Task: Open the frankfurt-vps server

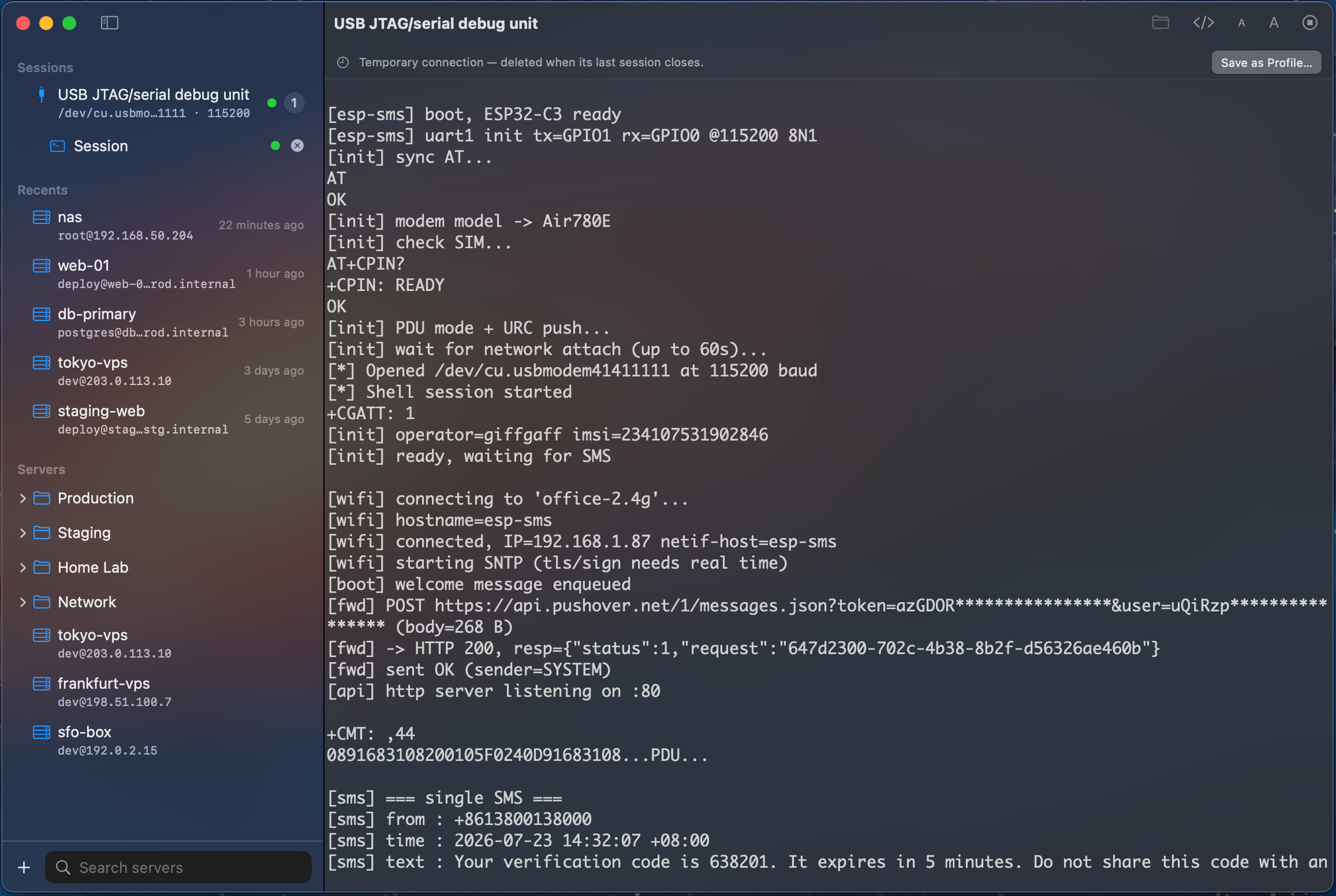Action: click(162, 692)
